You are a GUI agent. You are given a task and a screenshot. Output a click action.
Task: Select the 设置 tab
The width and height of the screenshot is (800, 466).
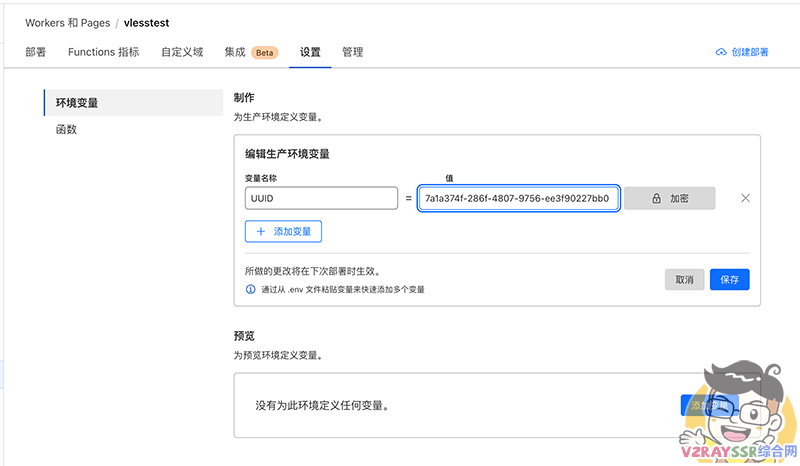coord(310,52)
